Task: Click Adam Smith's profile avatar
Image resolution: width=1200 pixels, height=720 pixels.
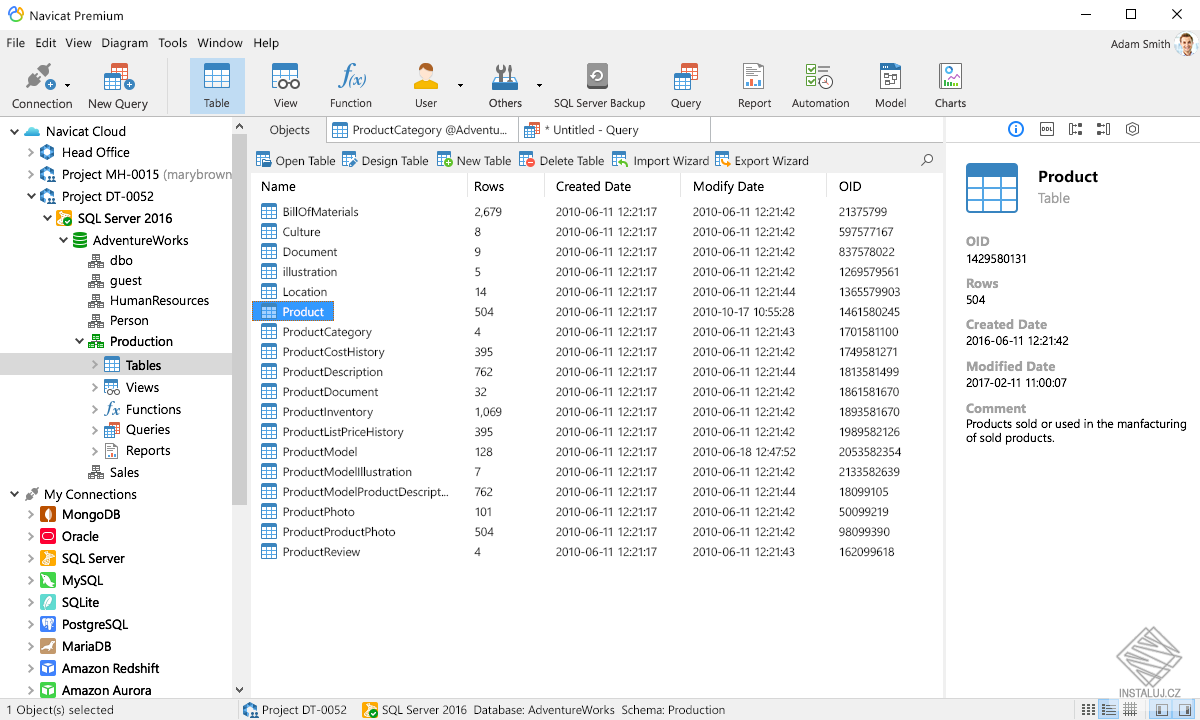Action: point(1187,44)
